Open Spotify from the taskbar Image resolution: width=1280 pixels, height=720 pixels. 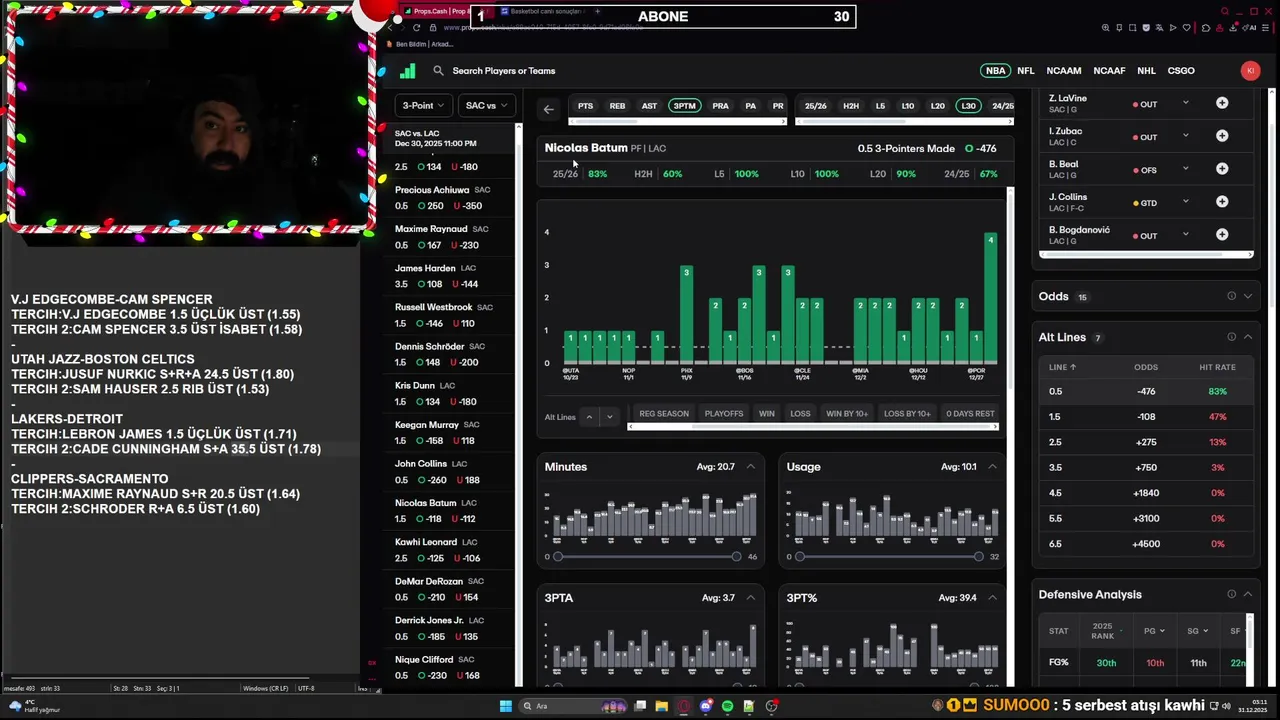(727, 706)
